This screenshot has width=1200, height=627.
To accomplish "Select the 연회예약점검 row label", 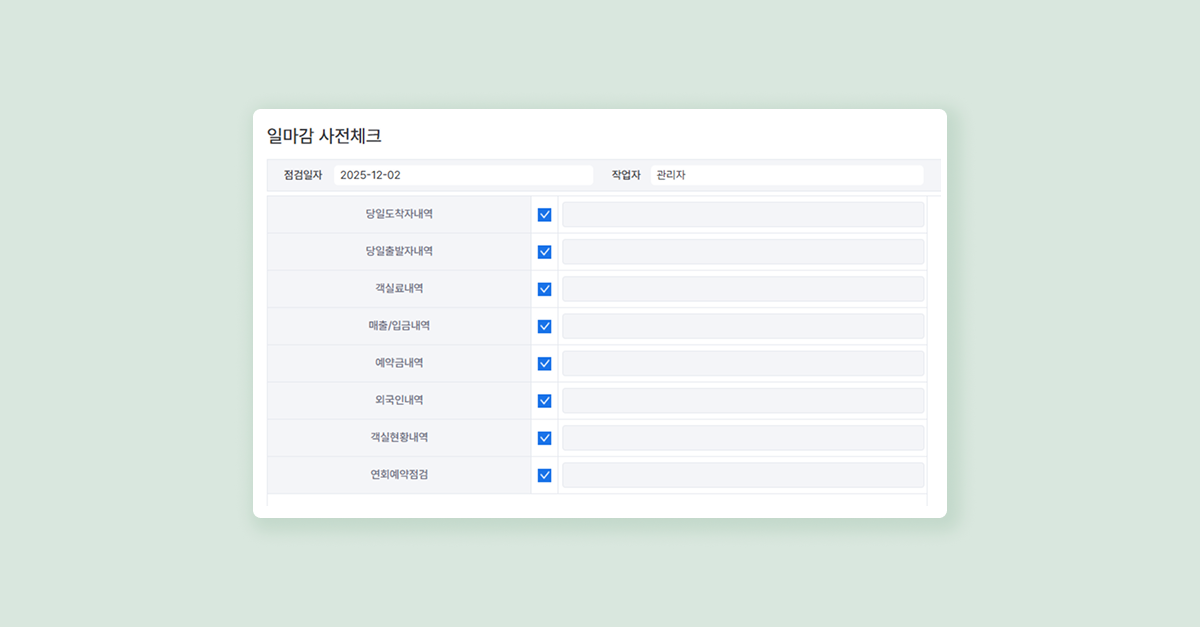I will [x=399, y=475].
